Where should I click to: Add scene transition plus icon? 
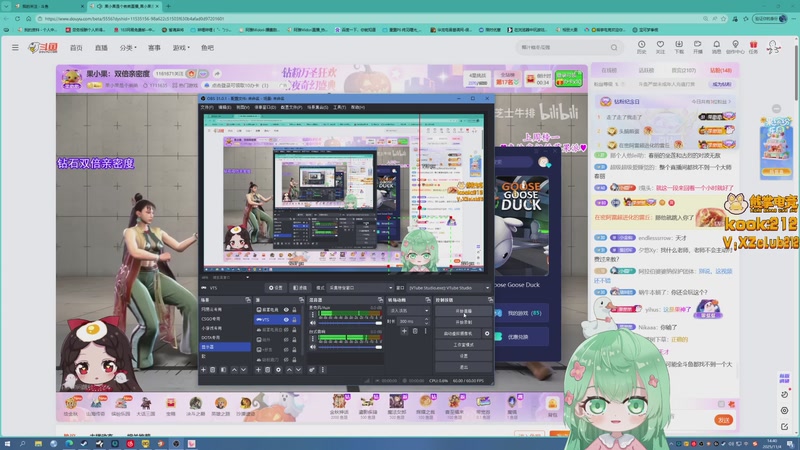click(404, 331)
